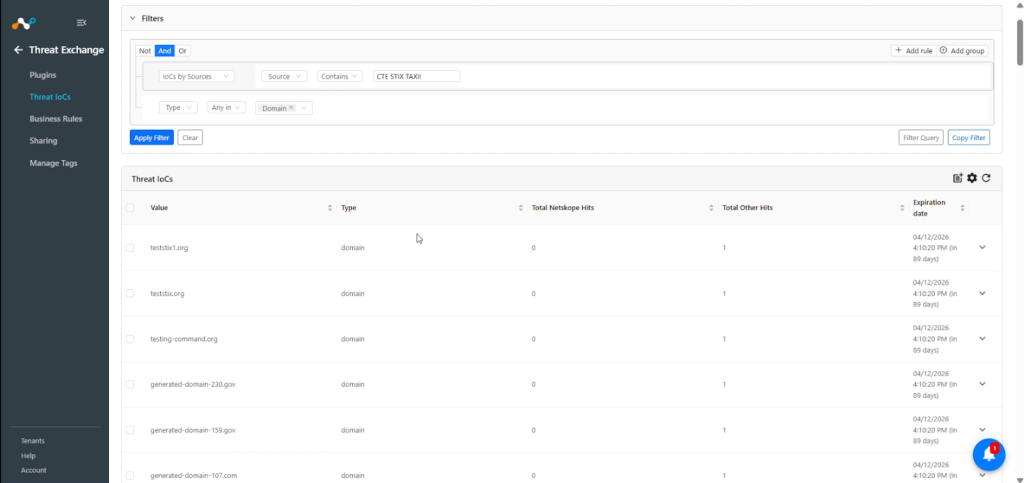Check the generated-domain-230.gov row checkbox
Image resolution: width=1024 pixels, height=483 pixels.
point(130,384)
